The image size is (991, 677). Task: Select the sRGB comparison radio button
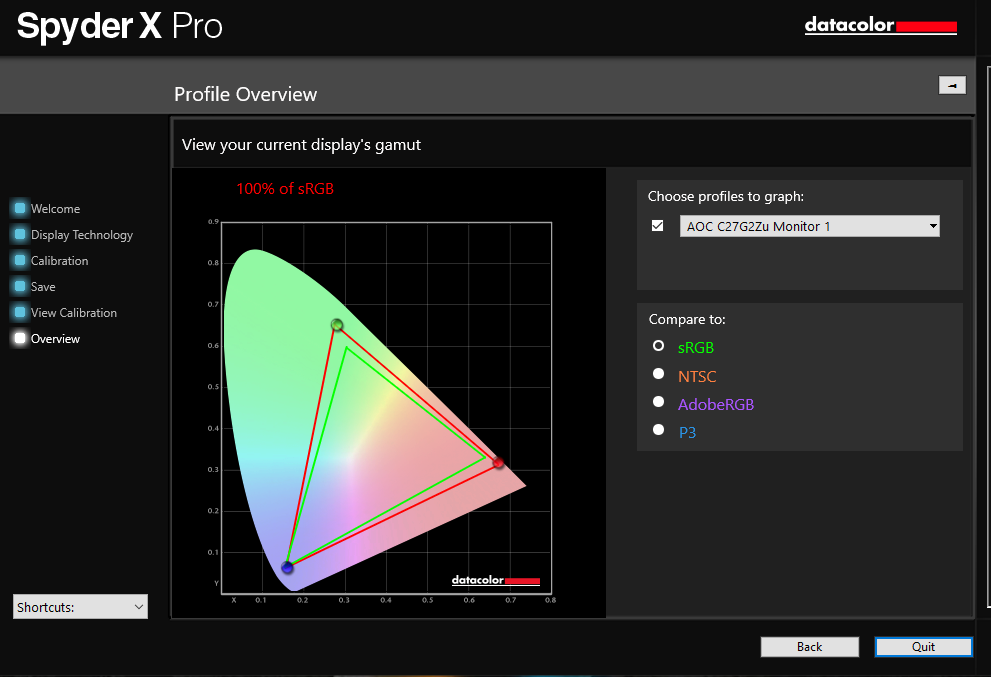pos(658,346)
